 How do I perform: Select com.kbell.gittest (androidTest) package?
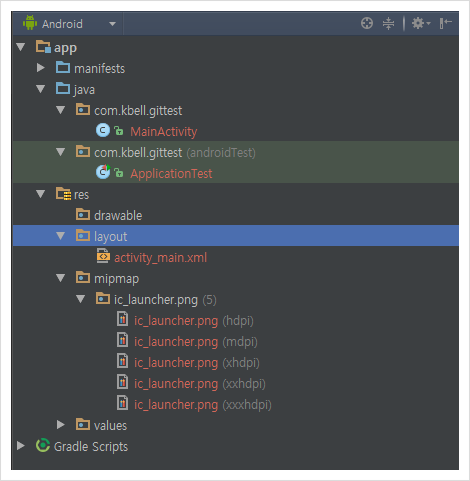166,153
